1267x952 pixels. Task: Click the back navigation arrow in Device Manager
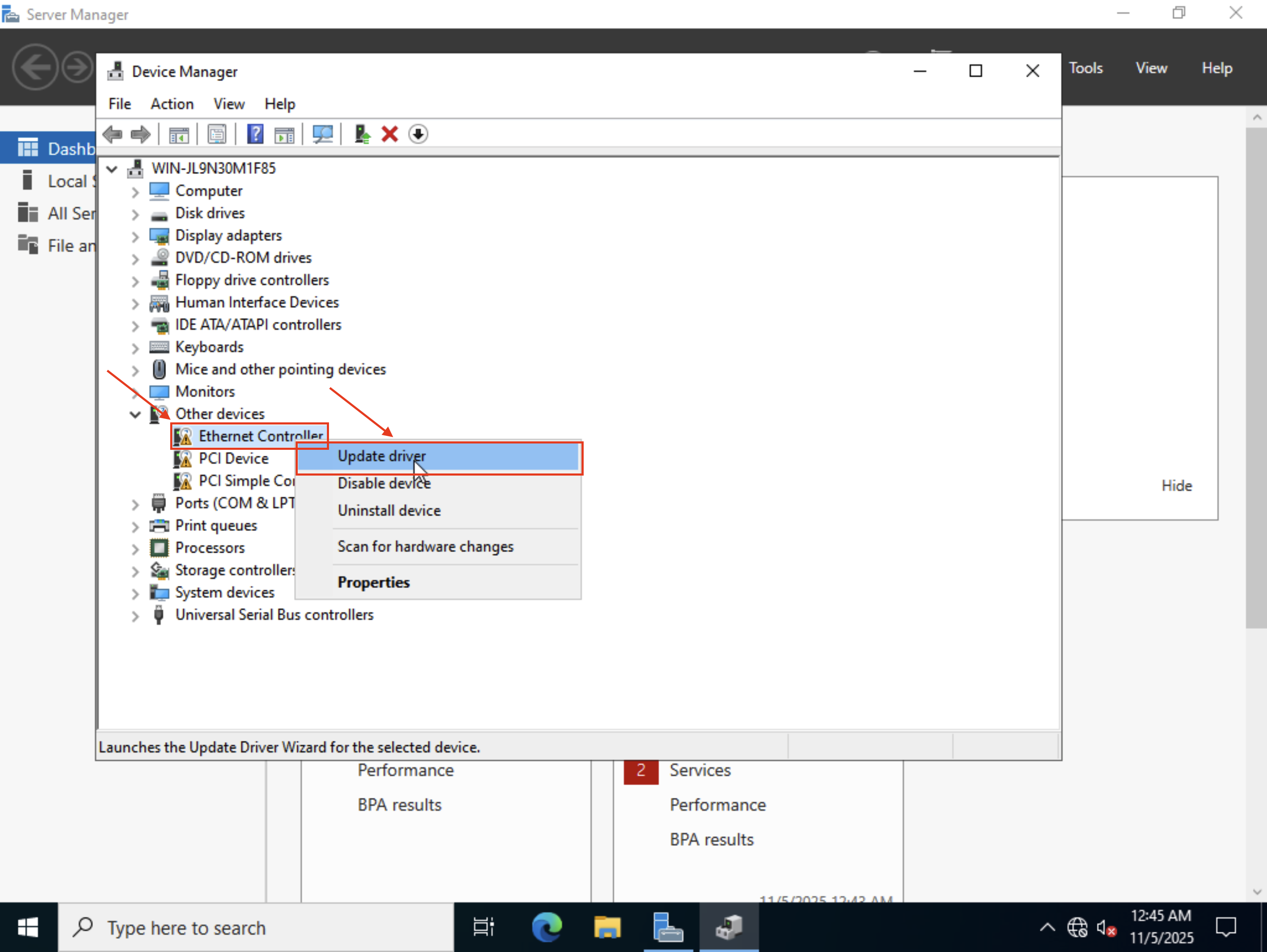tap(112, 134)
